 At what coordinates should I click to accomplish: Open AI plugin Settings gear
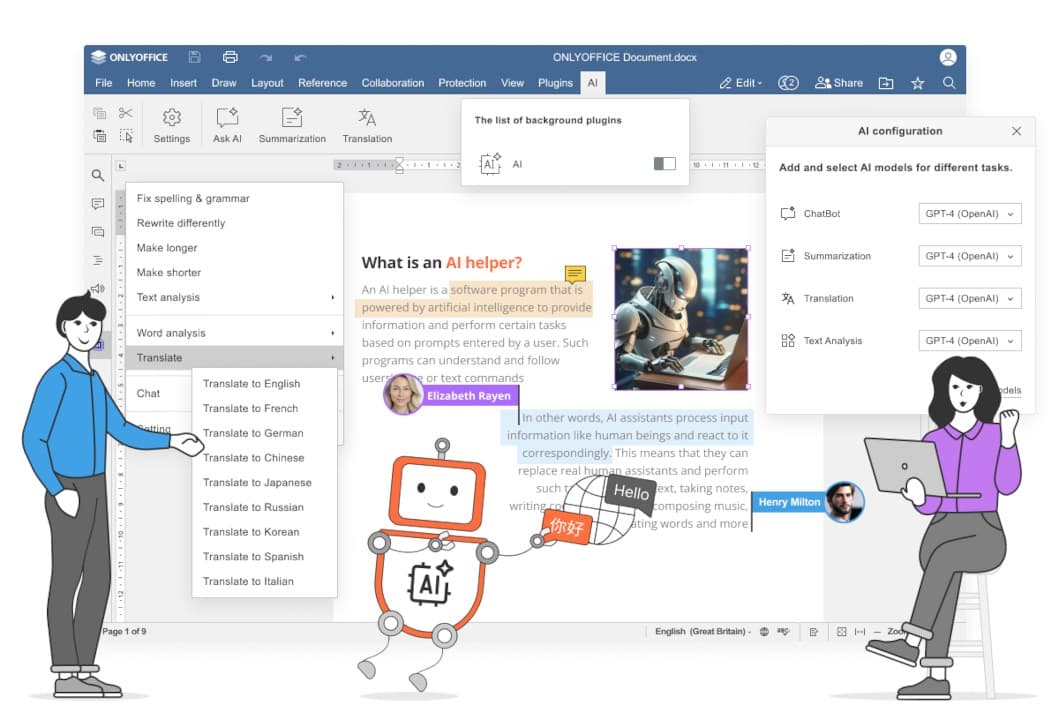(171, 118)
